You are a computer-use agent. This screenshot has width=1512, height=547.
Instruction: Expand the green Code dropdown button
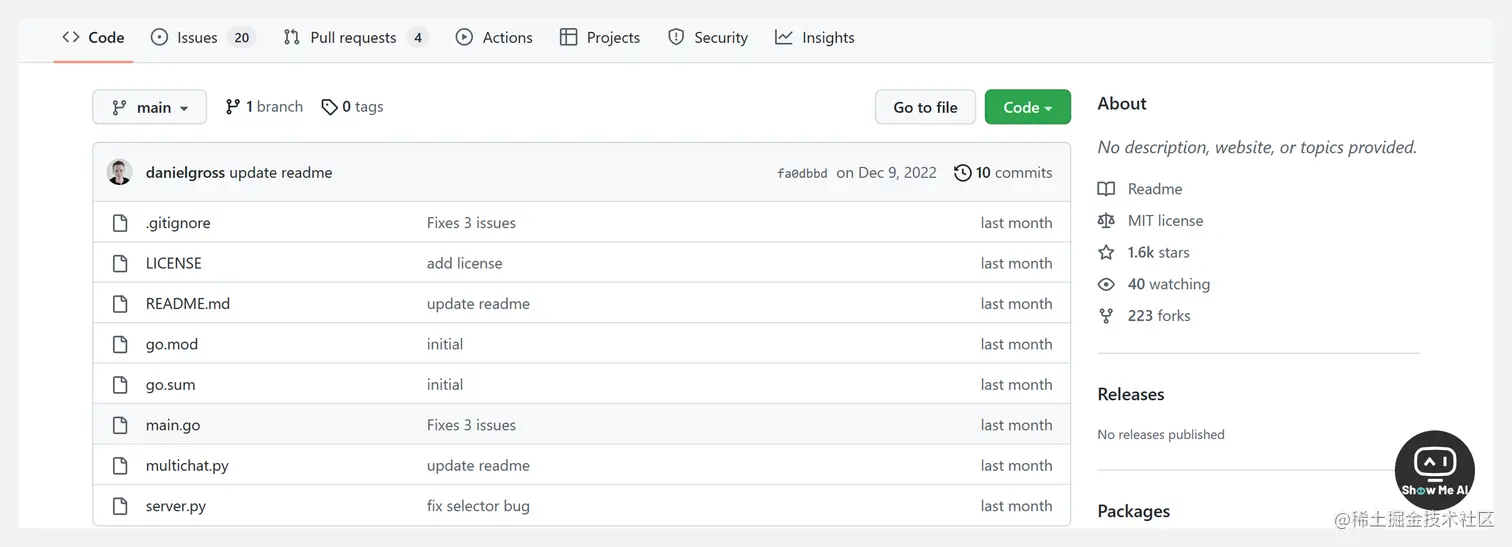click(1027, 107)
